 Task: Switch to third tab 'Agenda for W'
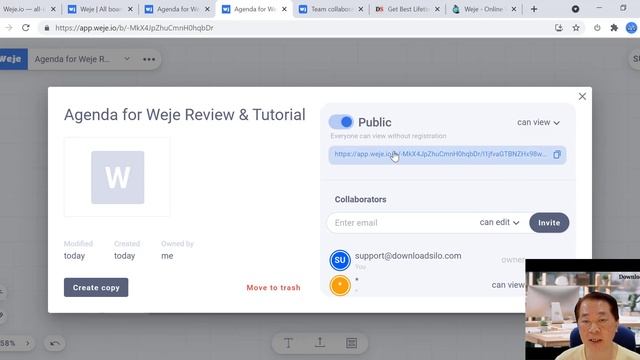[177, 9]
